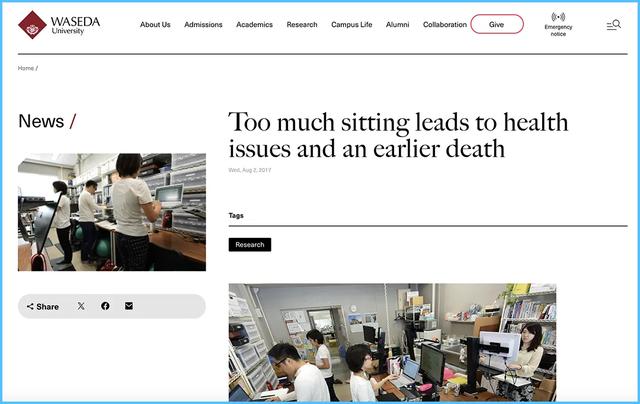Open the office workers article photo
The image size is (640, 404).
(392, 342)
